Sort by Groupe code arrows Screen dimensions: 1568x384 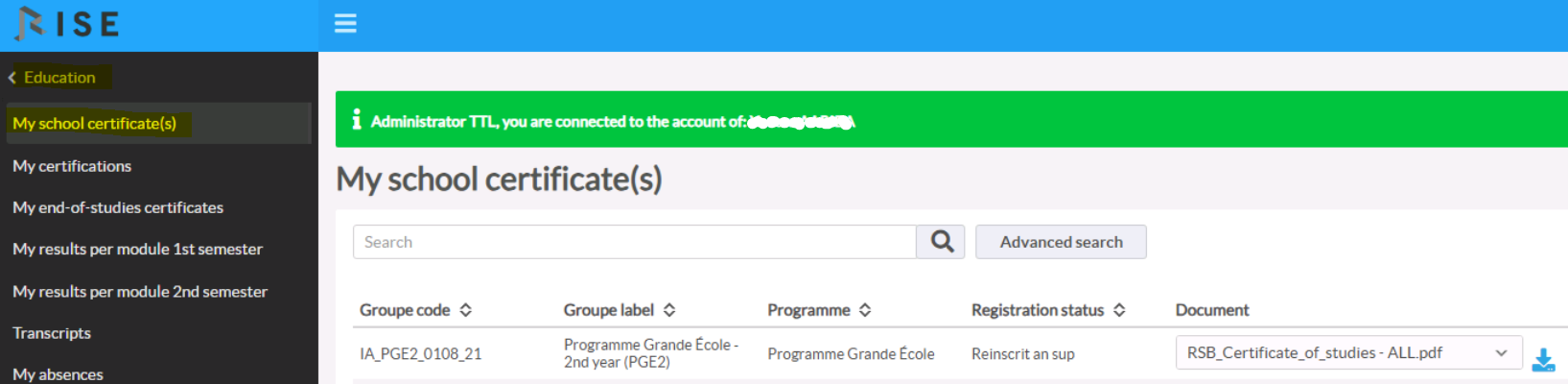click(466, 310)
